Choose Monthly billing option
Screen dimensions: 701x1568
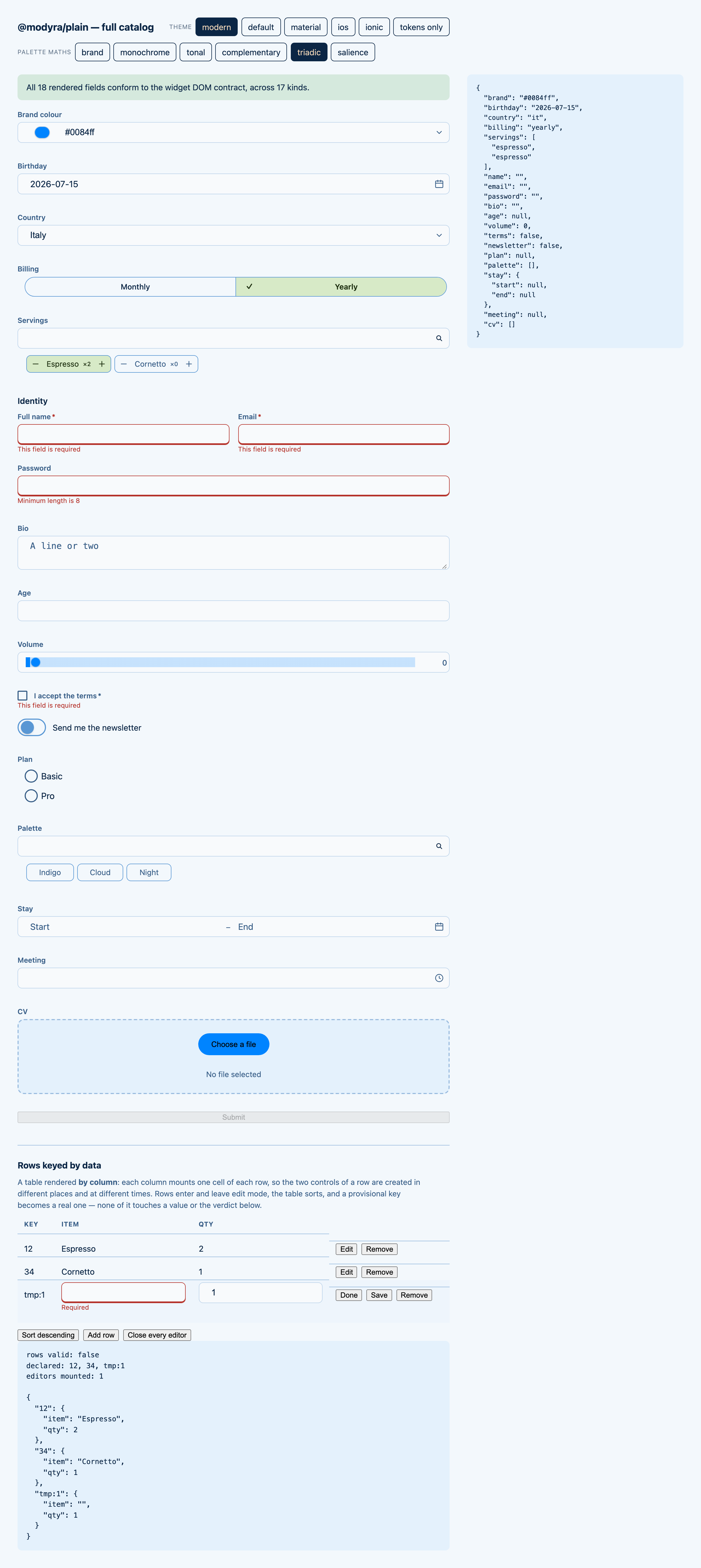pos(130,287)
